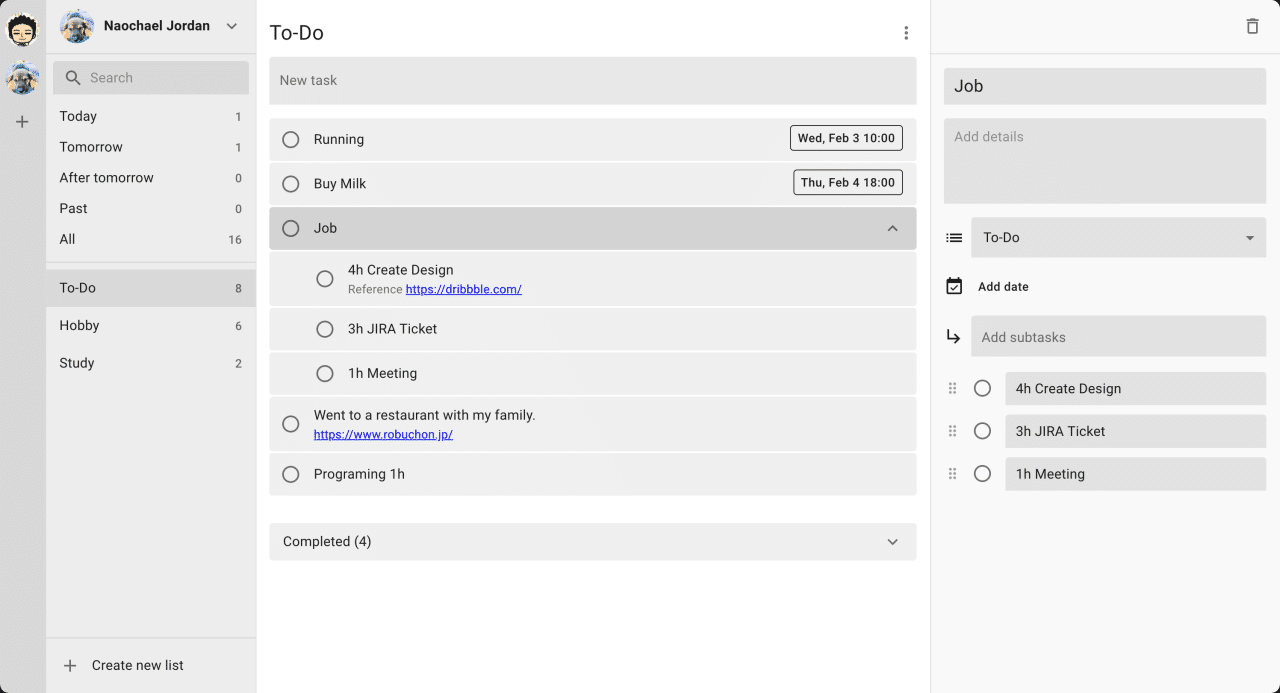1280x693 pixels.
Task: Mark Programing 1h task as complete
Action: pyautogui.click(x=291, y=474)
